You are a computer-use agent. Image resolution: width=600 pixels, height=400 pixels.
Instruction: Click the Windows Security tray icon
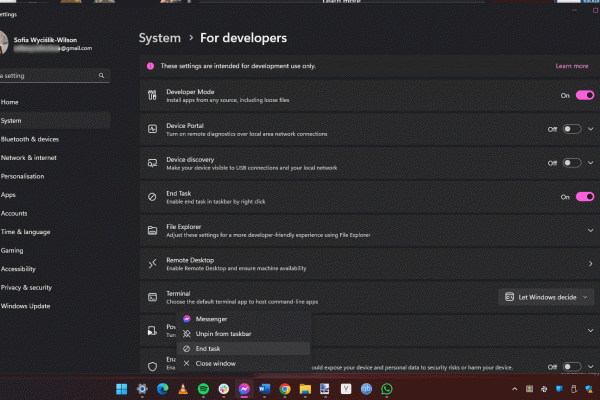click(x=589, y=389)
